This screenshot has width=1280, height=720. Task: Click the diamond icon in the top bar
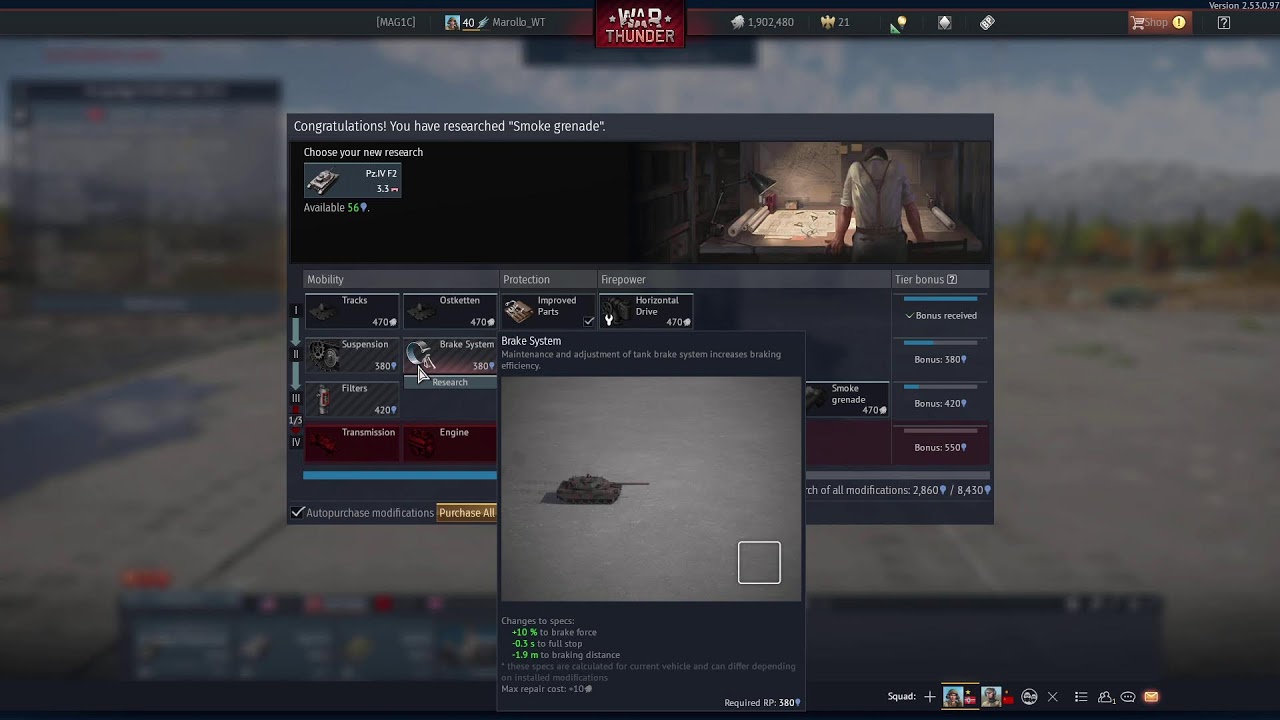[x=945, y=22]
